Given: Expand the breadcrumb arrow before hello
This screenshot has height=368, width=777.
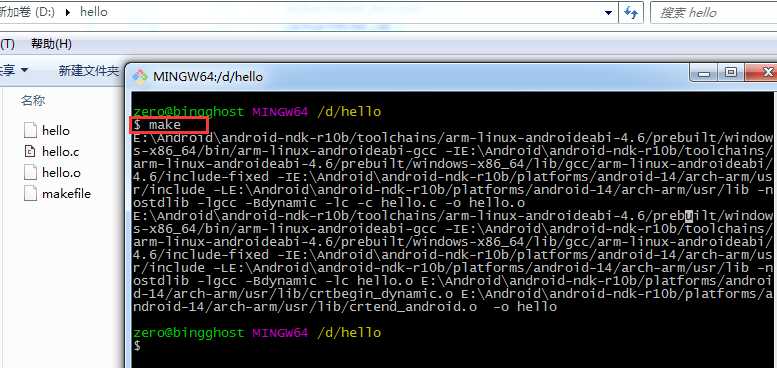Looking at the screenshot, I should click(x=68, y=12).
